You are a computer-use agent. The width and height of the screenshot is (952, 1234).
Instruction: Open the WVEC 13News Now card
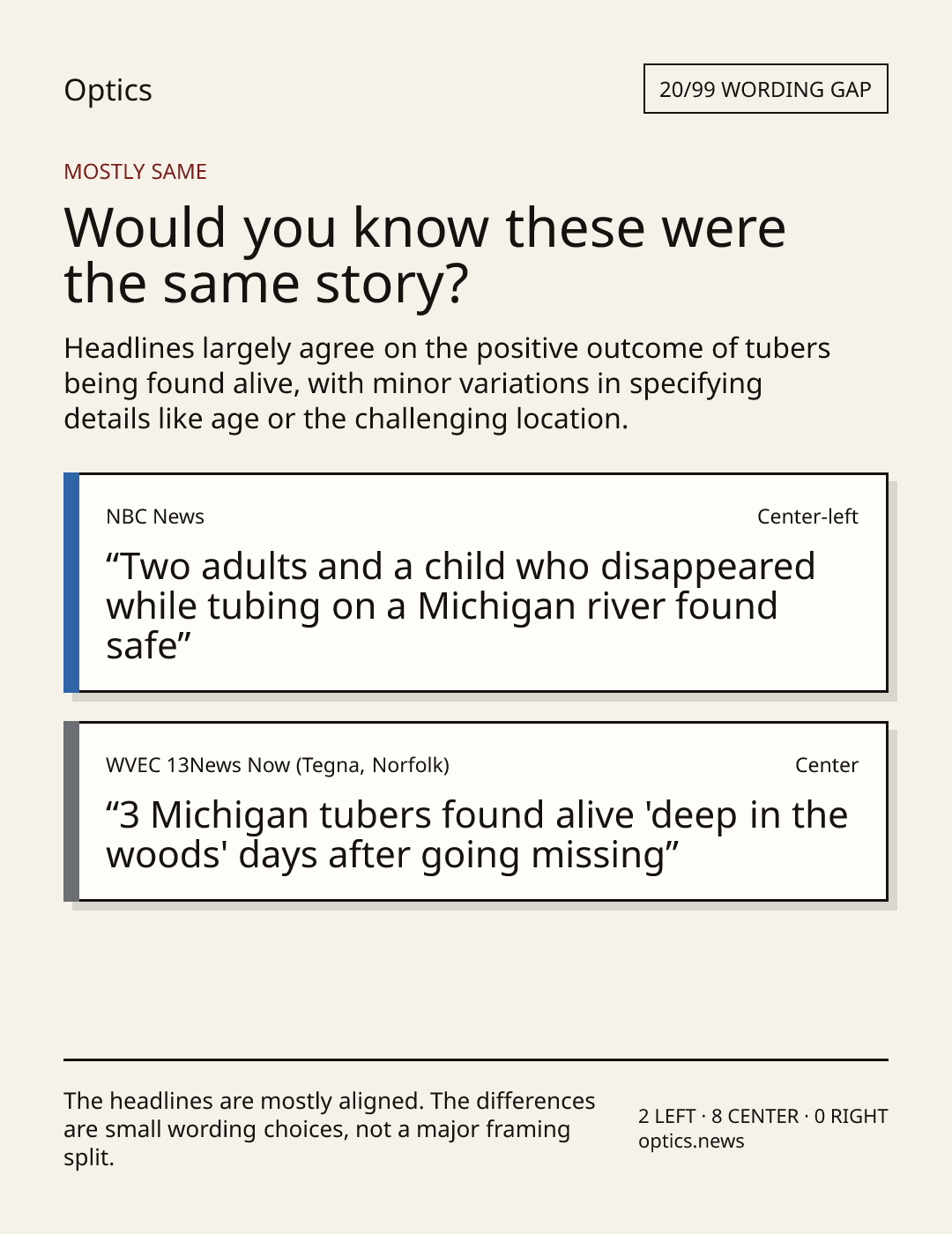pyautogui.click(x=475, y=812)
